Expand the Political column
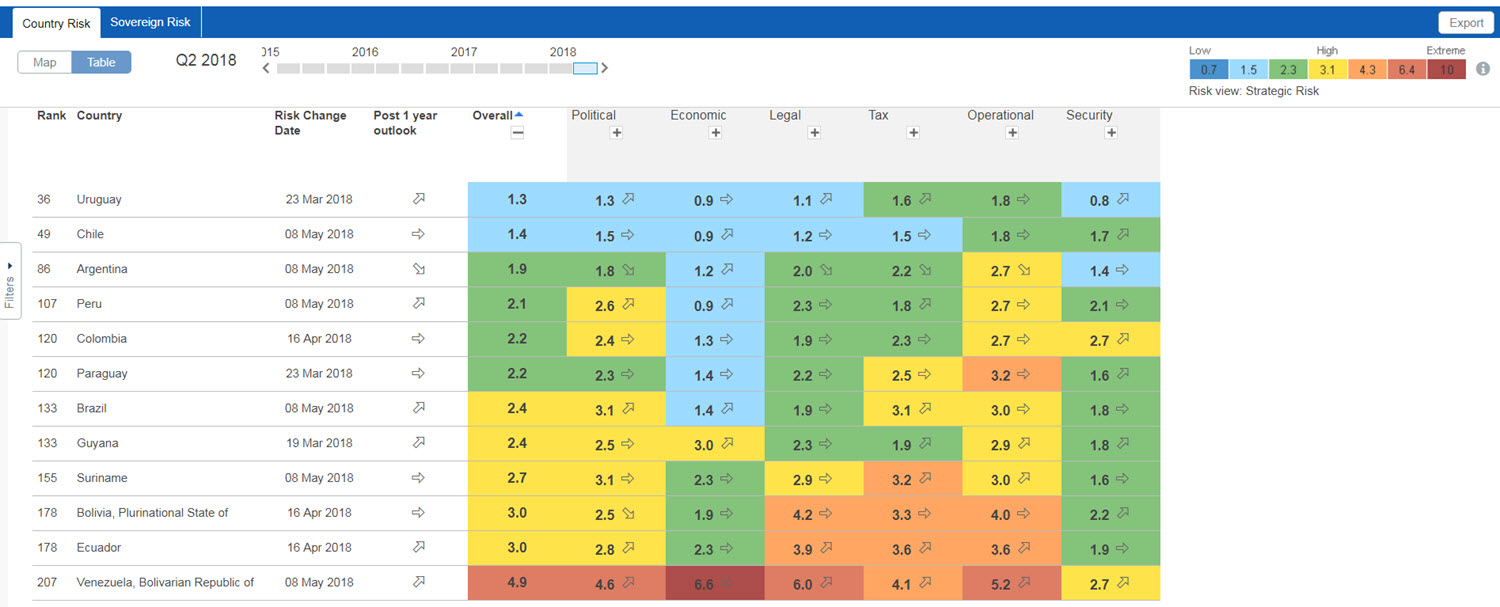This screenshot has height=607, width=1500. click(x=616, y=133)
